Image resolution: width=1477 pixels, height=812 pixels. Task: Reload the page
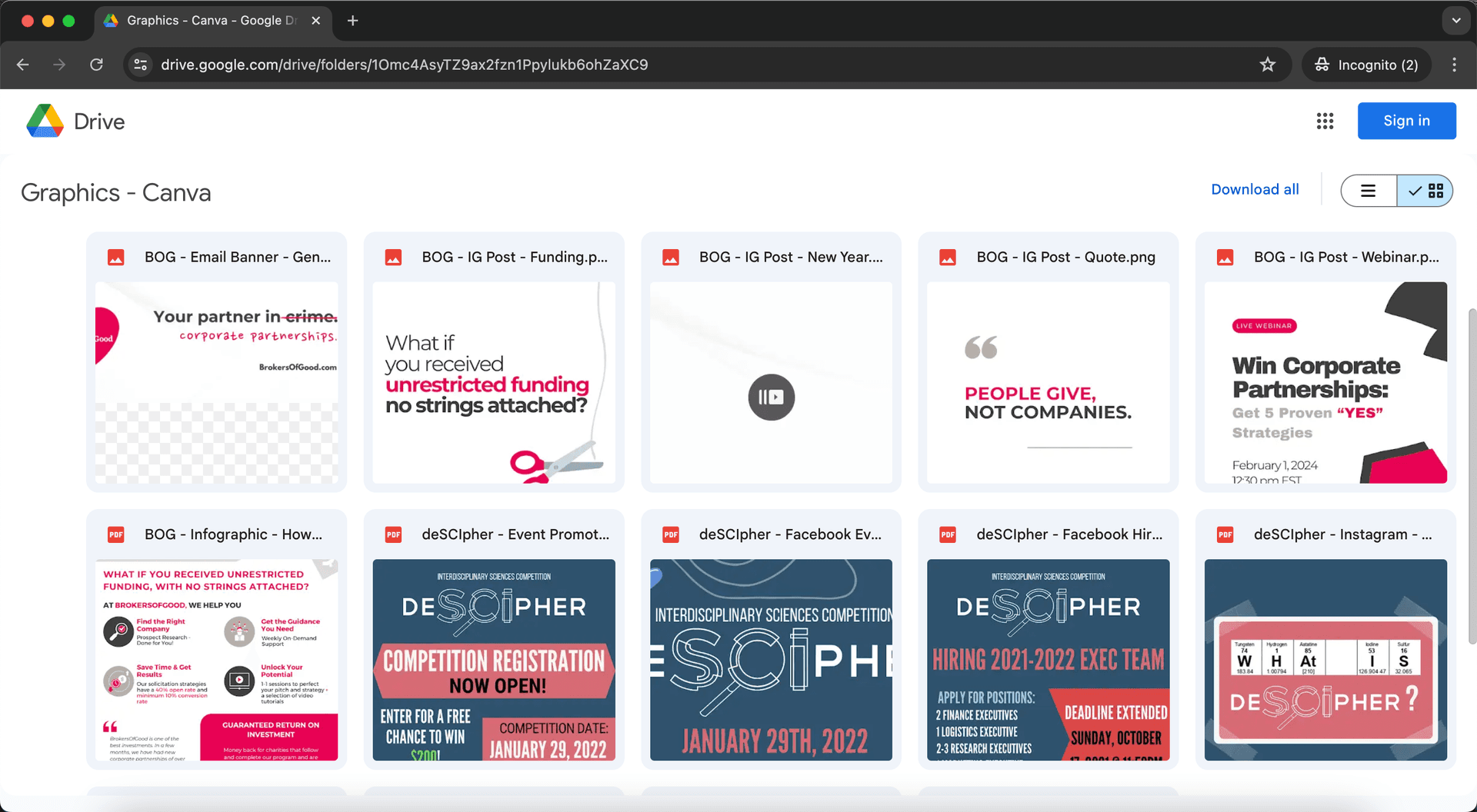coord(96,65)
